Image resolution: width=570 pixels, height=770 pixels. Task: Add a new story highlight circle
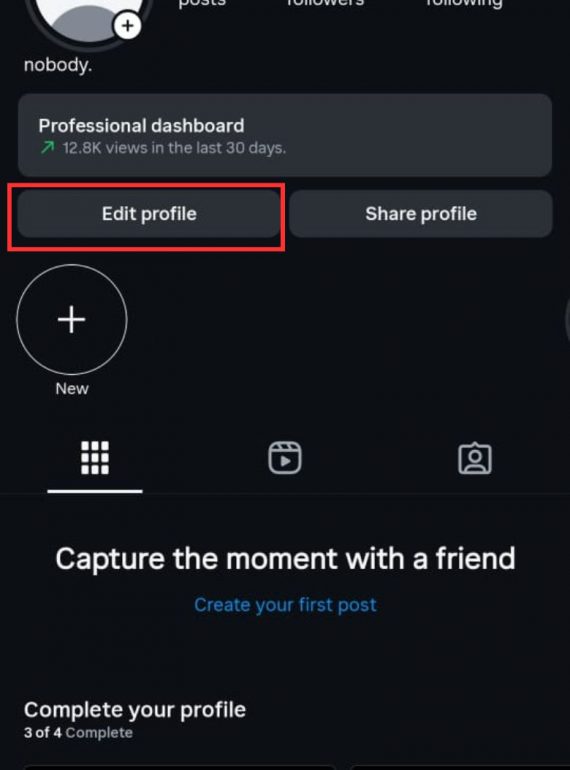tap(72, 319)
